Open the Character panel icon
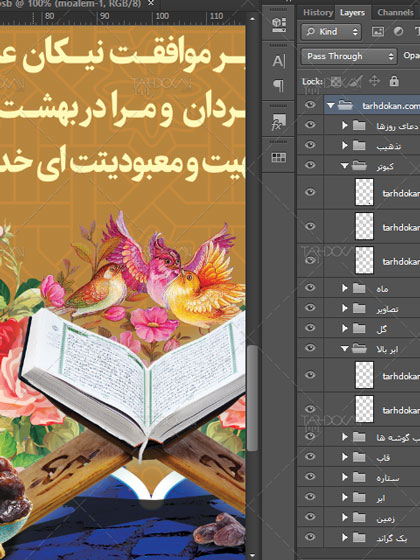Viewport: 420px width, 560px height. (279, 61)
